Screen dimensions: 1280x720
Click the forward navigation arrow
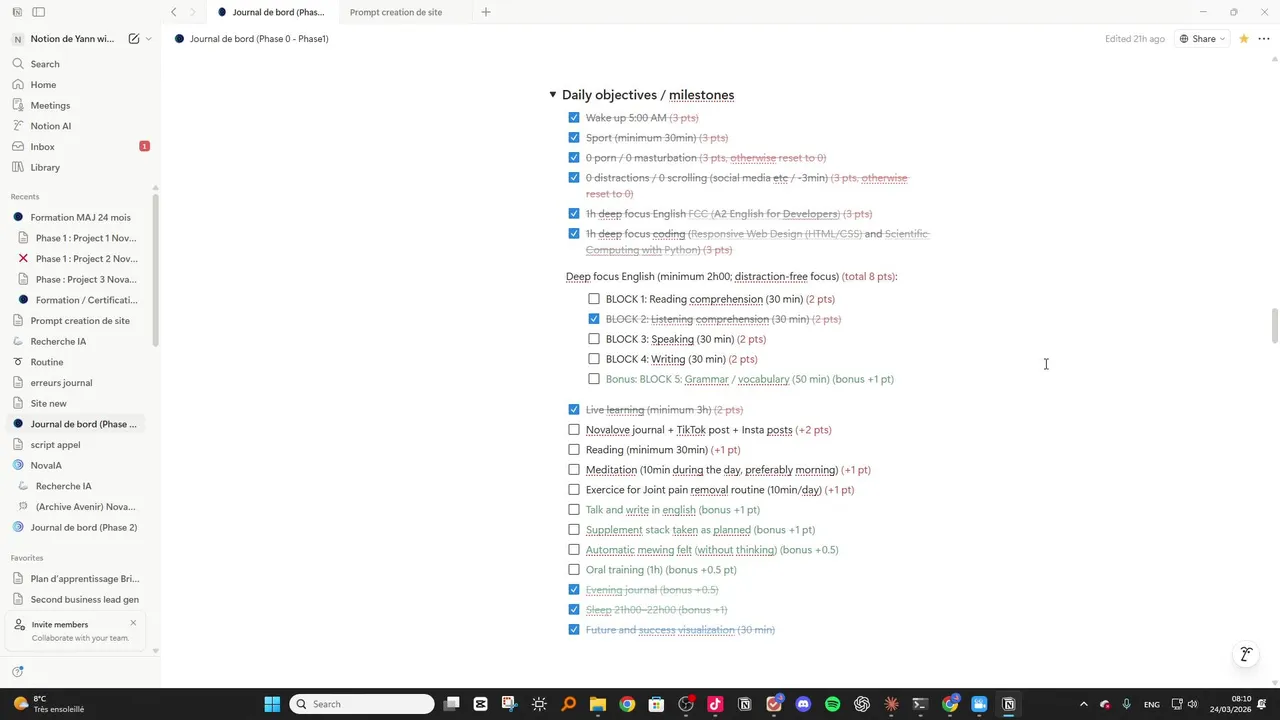193,12
